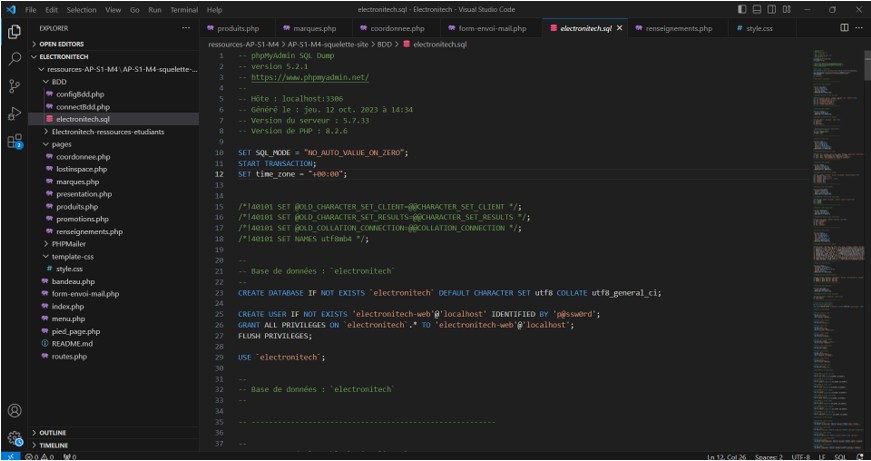This screenshot has height=461, width=871.
Task: Open the Run and Debug view
Action: click(x=14, y=113)
